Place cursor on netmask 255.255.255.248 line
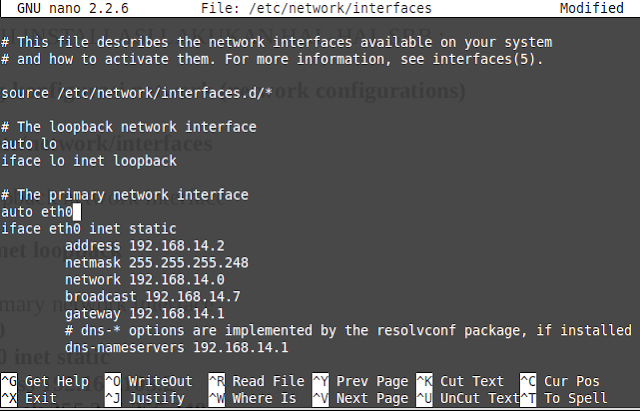The height and width of the screenshot is (411, 640). [x=156, y=263]
